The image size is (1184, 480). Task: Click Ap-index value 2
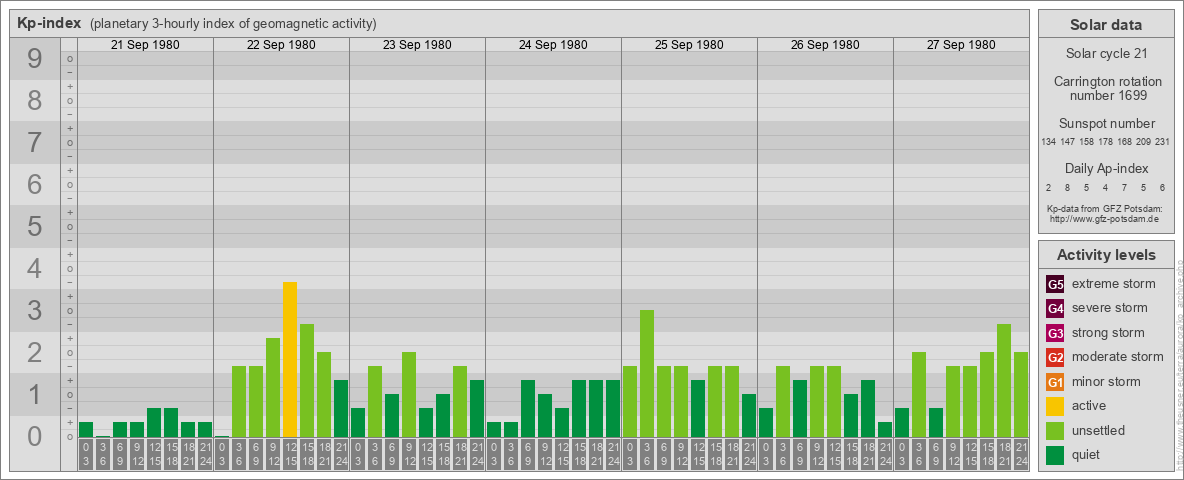pyautogui.click(x=1048, y=187)
